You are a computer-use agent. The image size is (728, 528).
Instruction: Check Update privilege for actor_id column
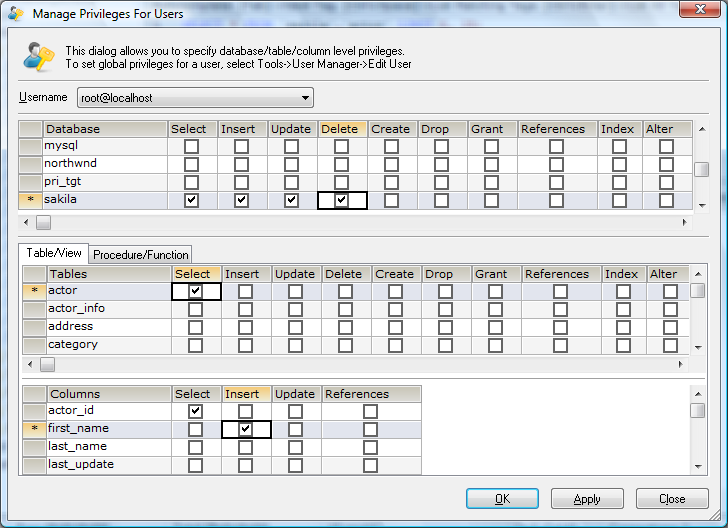click(x=294, y=411)
